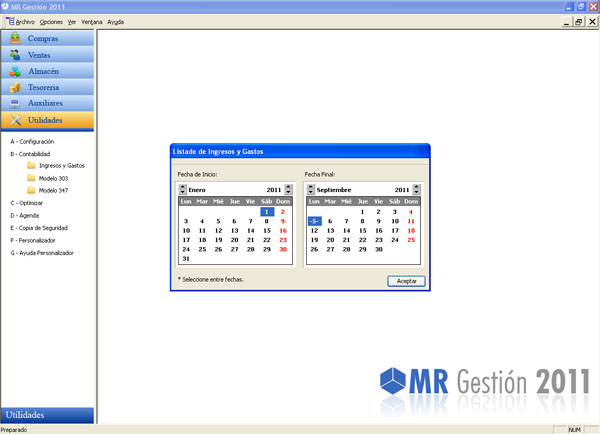Step the Enero month spinner
The width and height of the screenshot is (600, 434).
point(183,189)
